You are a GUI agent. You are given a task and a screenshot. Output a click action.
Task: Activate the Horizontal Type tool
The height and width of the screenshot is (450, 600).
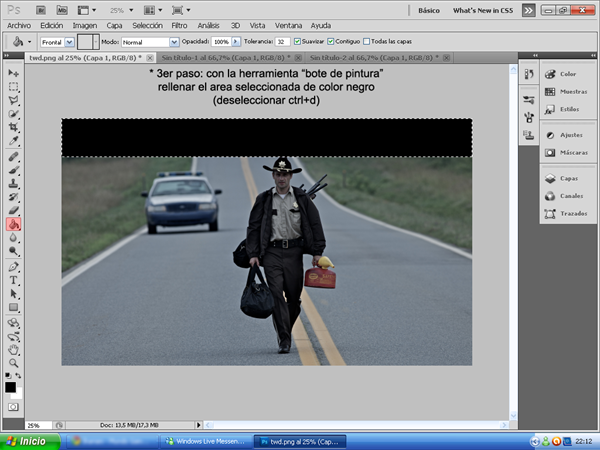14,281
